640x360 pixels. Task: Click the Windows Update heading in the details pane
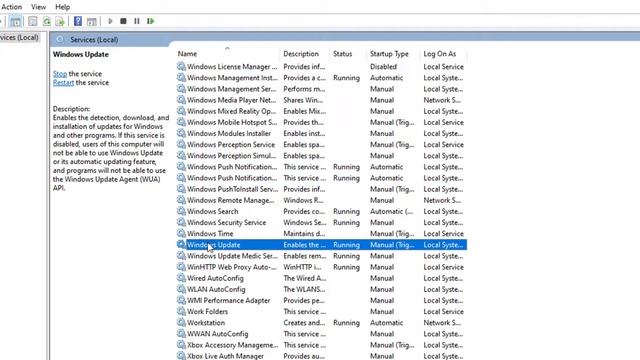pyautogui.click(x=81, y=54)
